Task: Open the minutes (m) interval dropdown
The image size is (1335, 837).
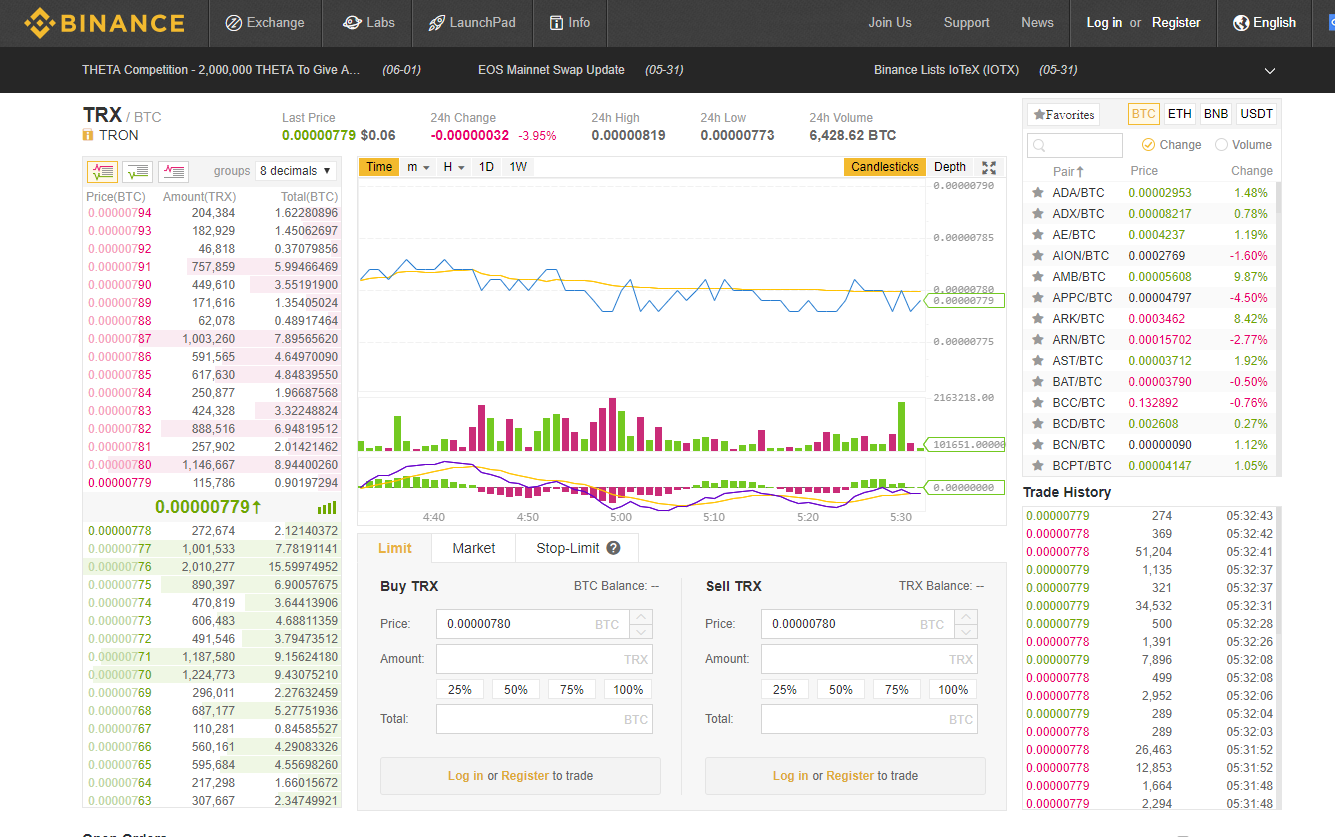Action: 418,167
